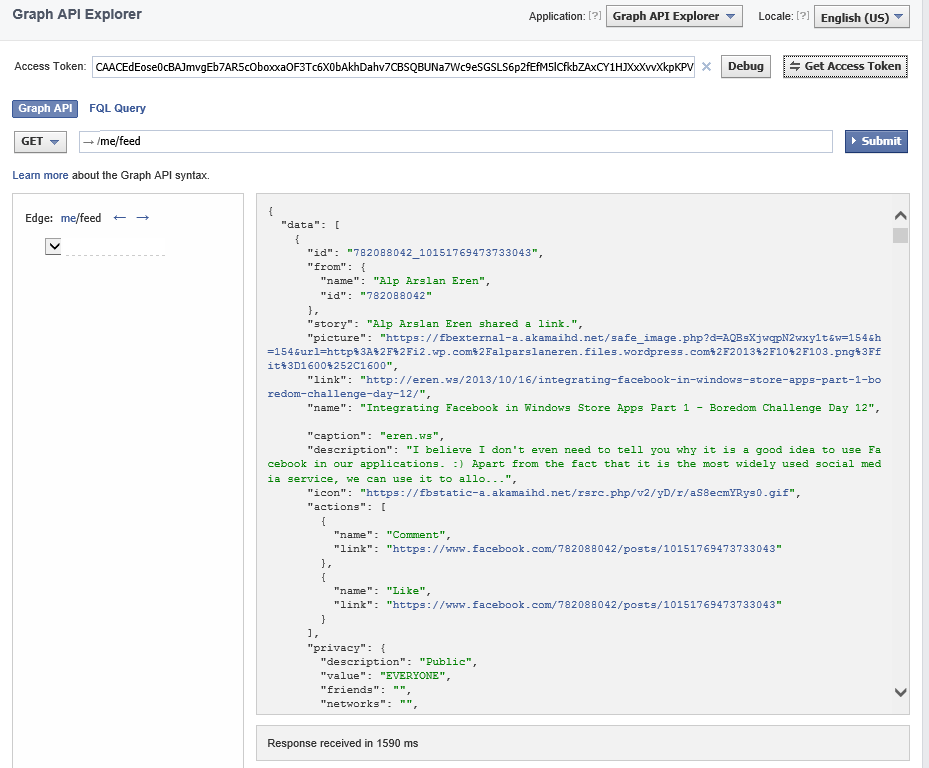
Task: Click the Get Access Token button
Action: 845,66
